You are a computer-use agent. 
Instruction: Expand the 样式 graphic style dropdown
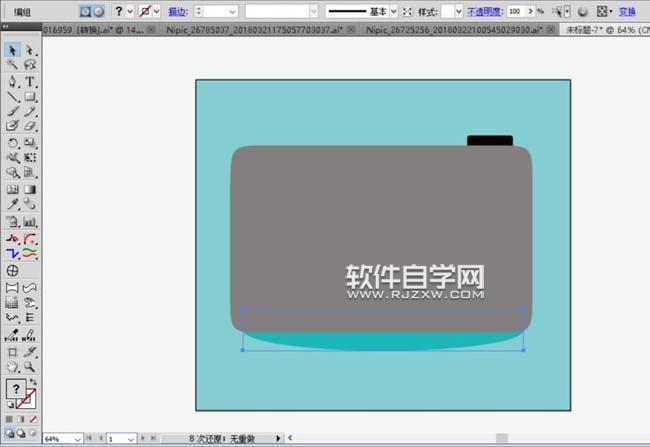point(458,12)
